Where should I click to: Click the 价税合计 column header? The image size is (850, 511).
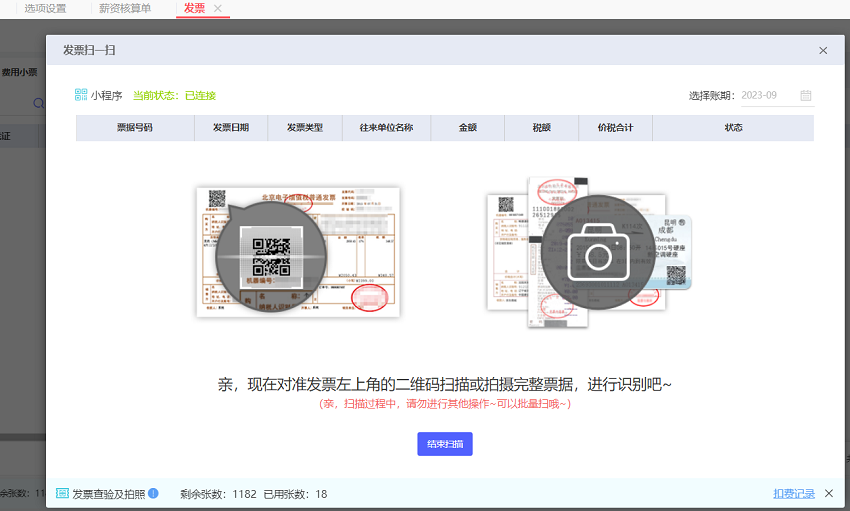(615, 128)
